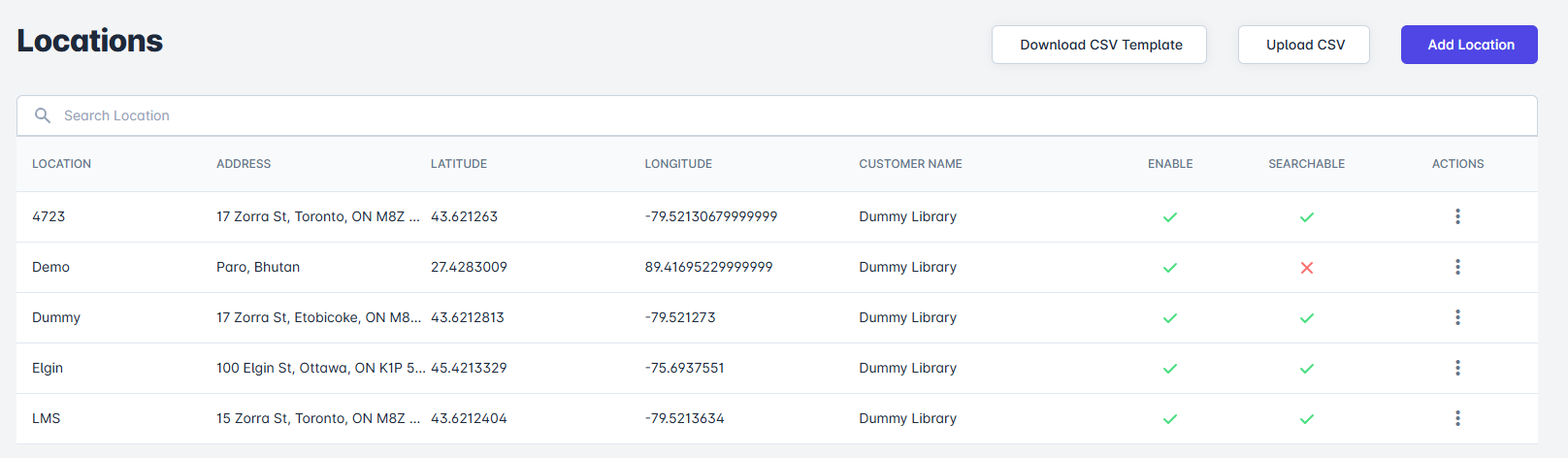Toggle Searchable checkmark for Elgin location
The width and height of the screenshot is (1568, 458).
coord(1307,369)
